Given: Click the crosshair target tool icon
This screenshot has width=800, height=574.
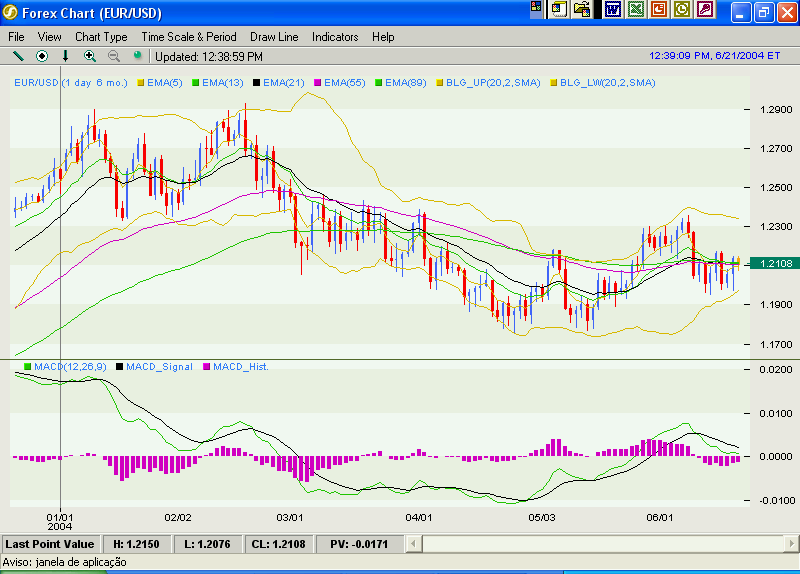Looking at the screenshot, I should [x=42, y=56].
